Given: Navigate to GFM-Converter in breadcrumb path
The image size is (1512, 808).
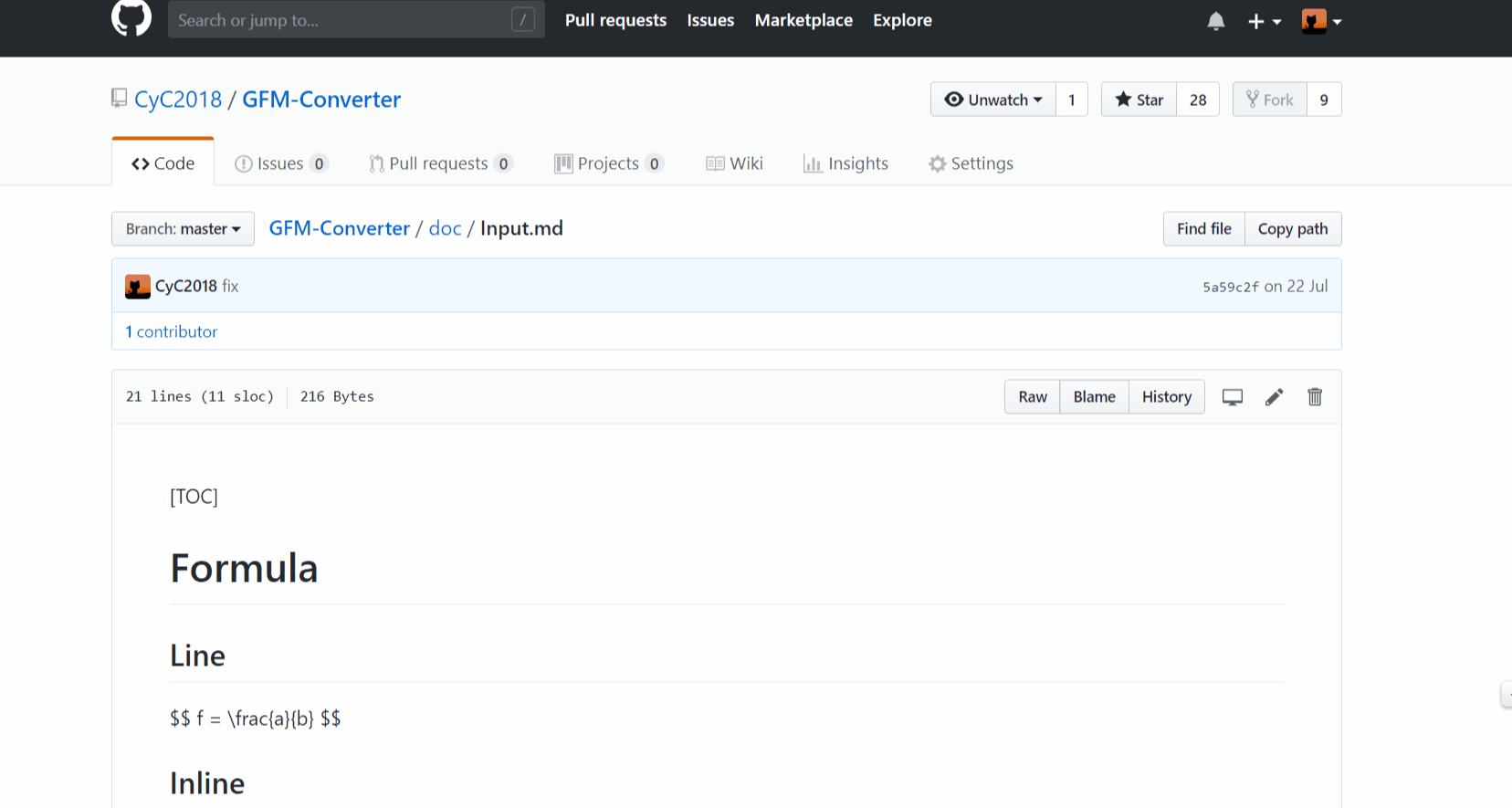Looking at the screenshot, I should click(x=339, y=228).
